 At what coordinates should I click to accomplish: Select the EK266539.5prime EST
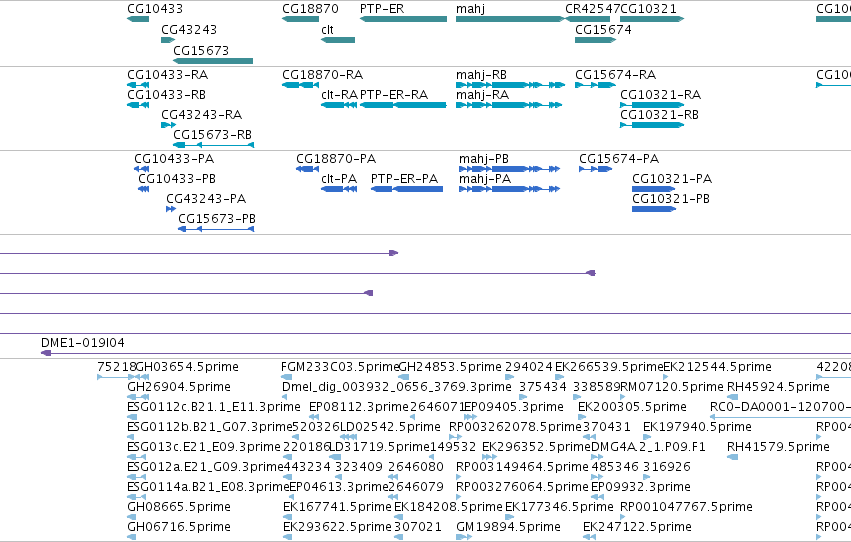560,377
